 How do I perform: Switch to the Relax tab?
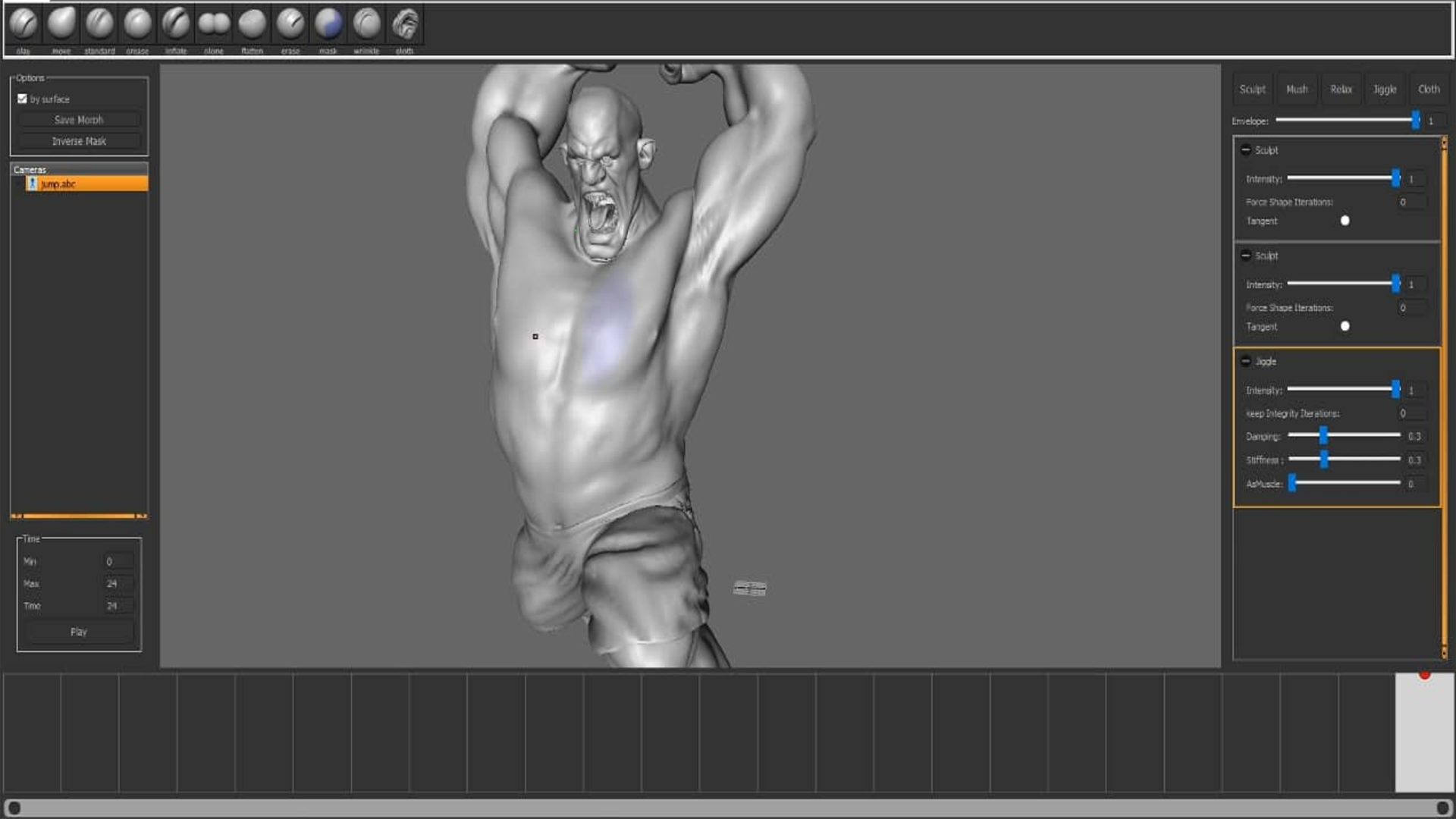(x=1341, y=89)
